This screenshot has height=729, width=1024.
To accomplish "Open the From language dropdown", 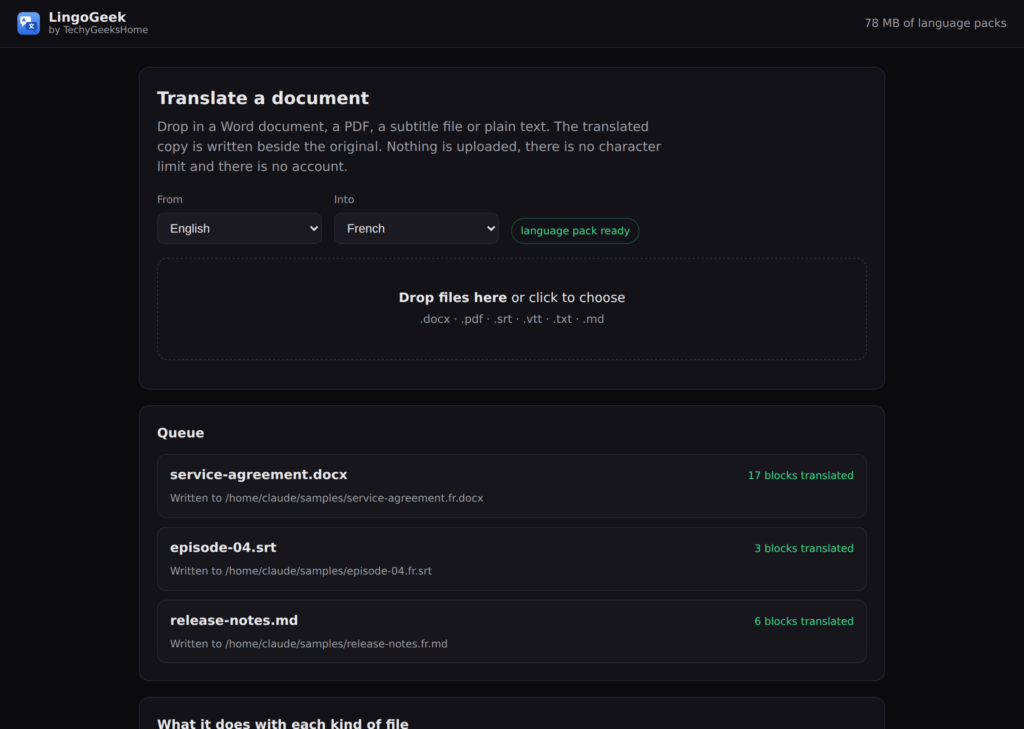I will tap(239, 228).
